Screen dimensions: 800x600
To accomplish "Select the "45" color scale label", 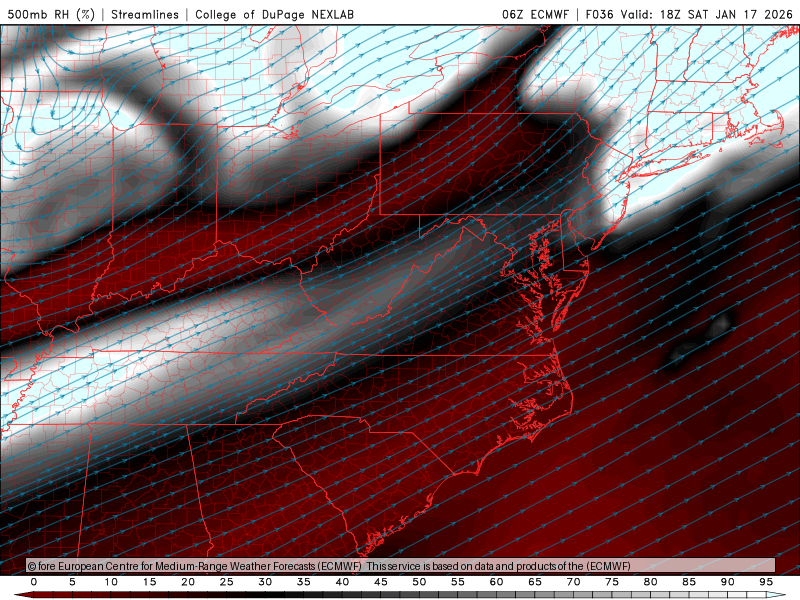I will tap(381, 582).
